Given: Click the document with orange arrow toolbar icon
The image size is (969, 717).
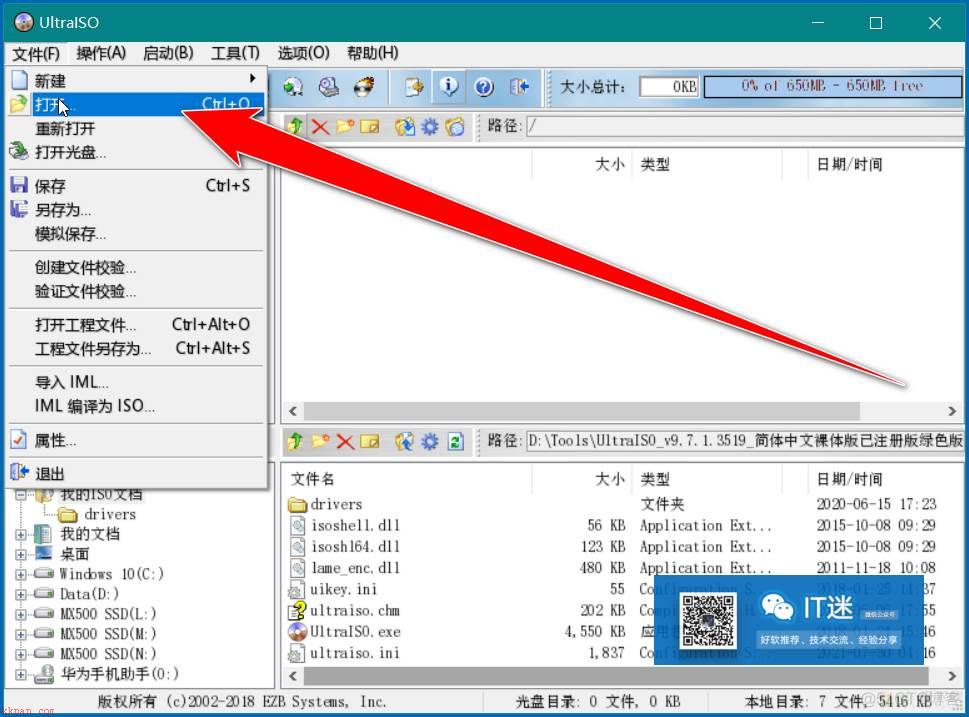Looking at the screenshot, I should click(414, 87).
